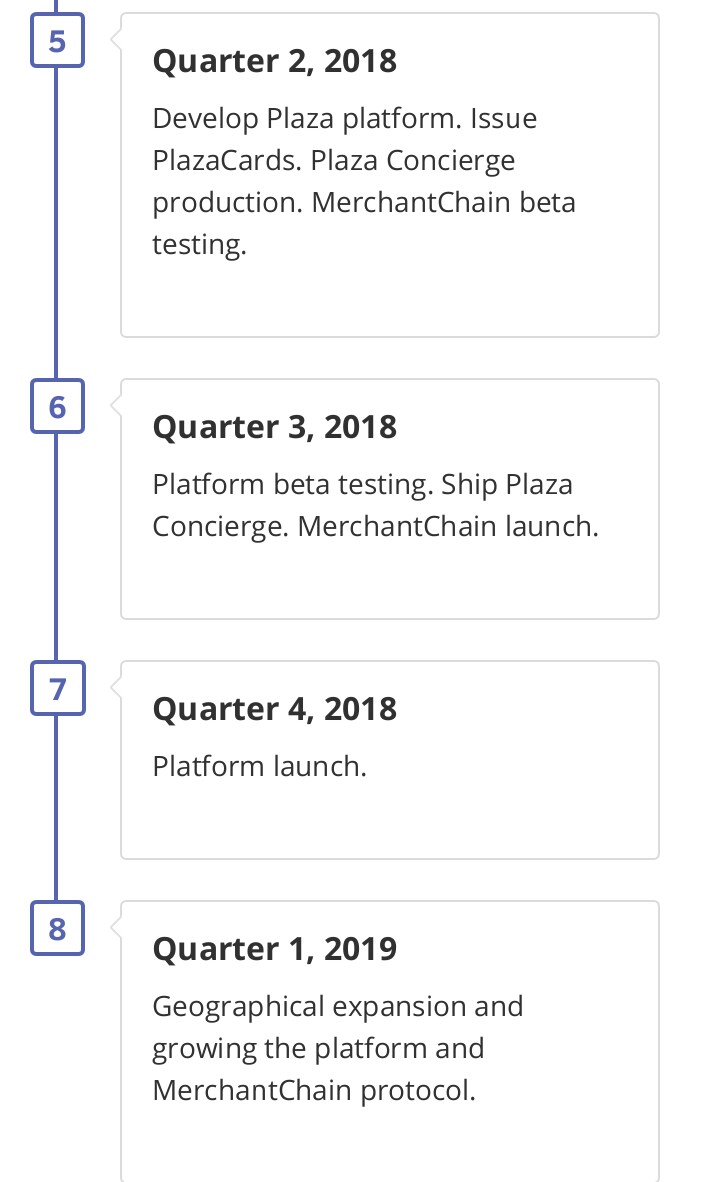This screenshot has height=1182, width=720.
Task: Click the Geographical expansion description text
Action: [x=338, y=1049]
